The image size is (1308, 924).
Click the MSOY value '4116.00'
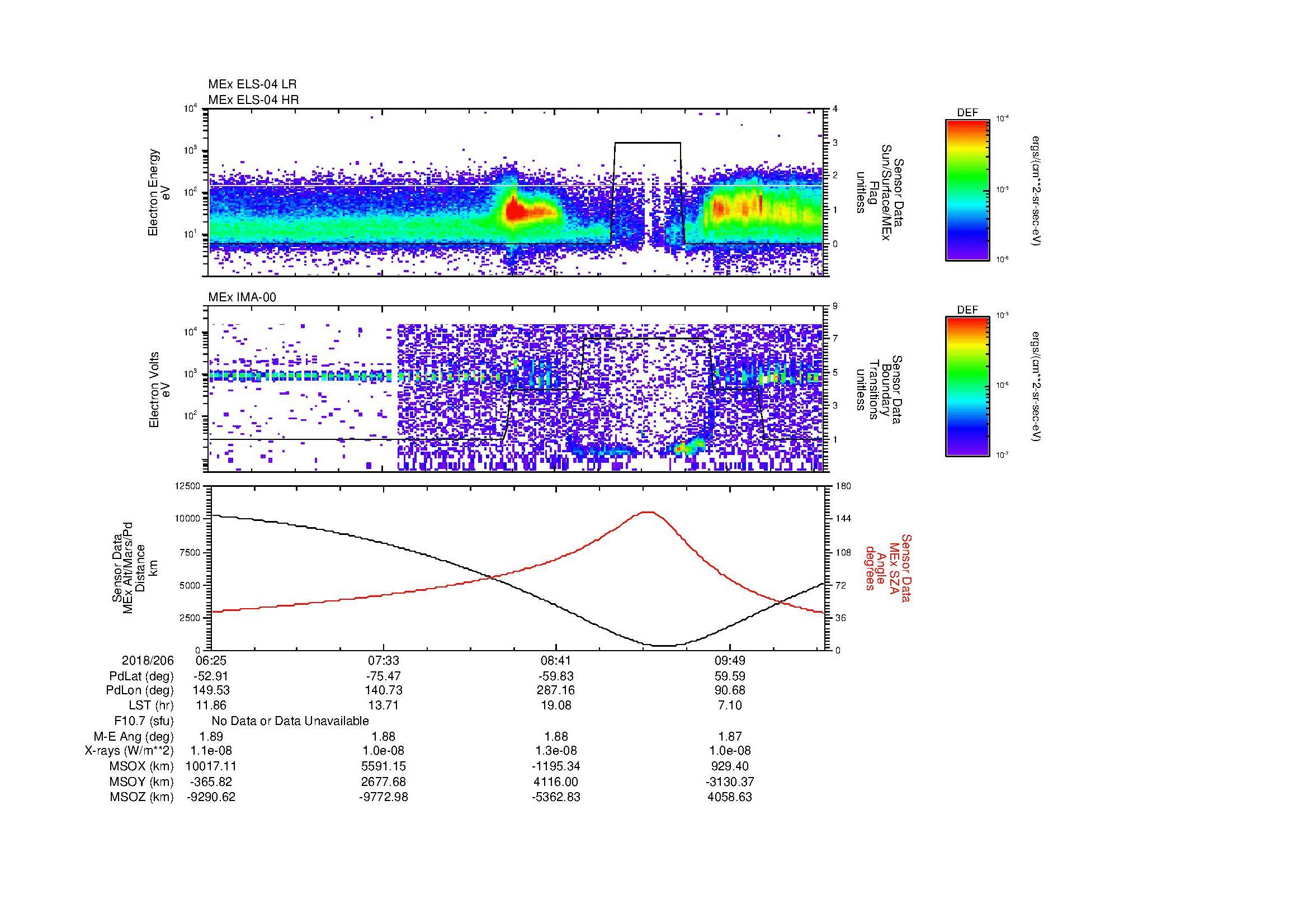pyautogui.click(x=556, y=781)
